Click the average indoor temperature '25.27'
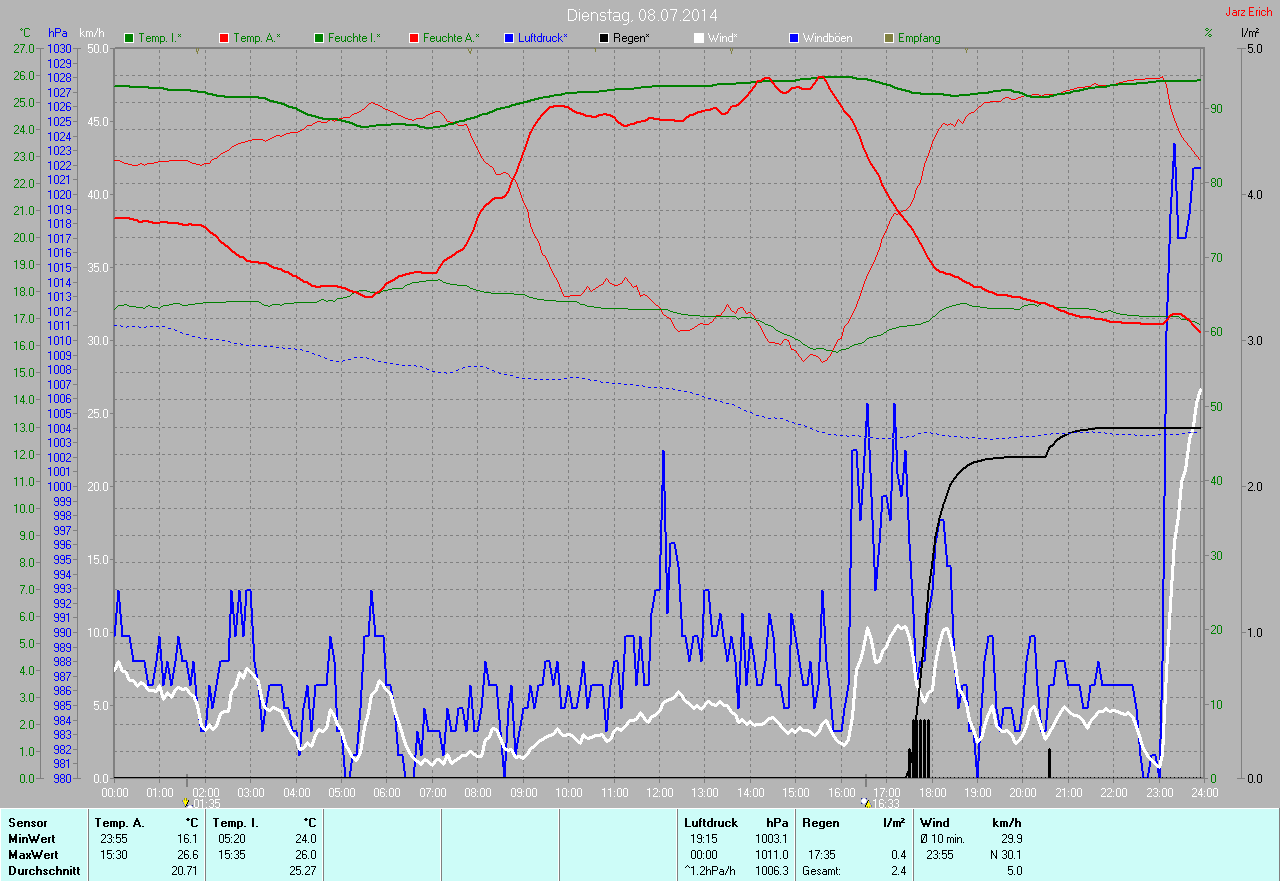This screenshot has width=1280, height=881. point(303,871)
